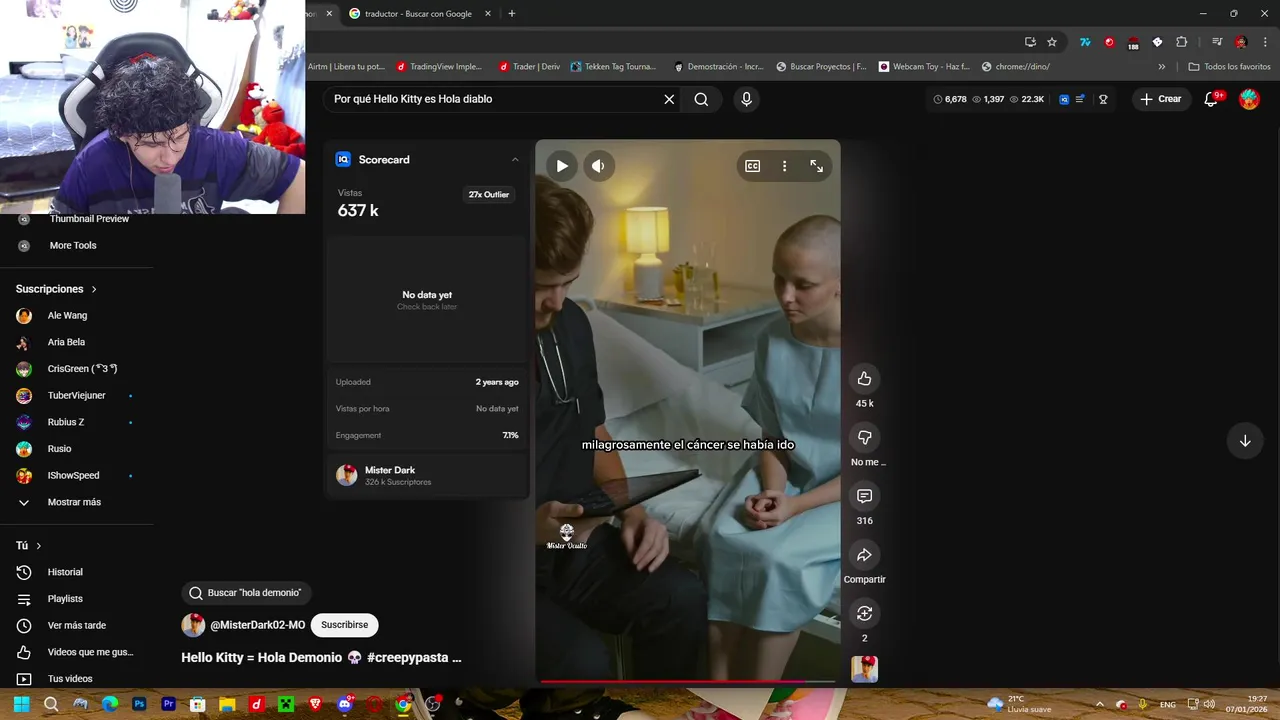Image resolution: width=1280 pixels, height=720 pixels.
Task: Toggle closed captions on the Short
Action: [x=752, y=166]
